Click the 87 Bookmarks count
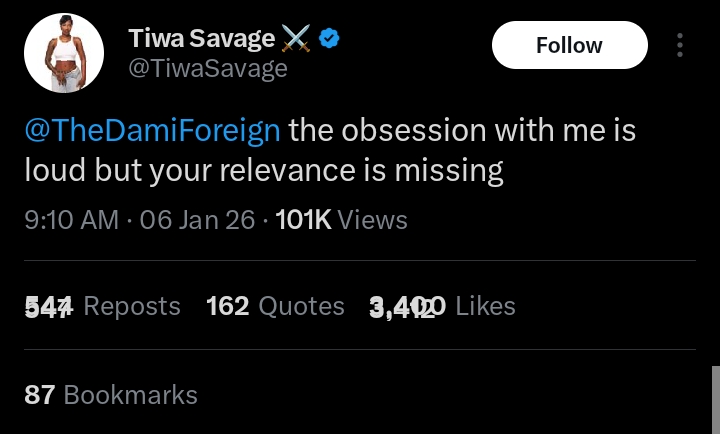The width and height of the screenshot is (720, 434). pos(111,394)
